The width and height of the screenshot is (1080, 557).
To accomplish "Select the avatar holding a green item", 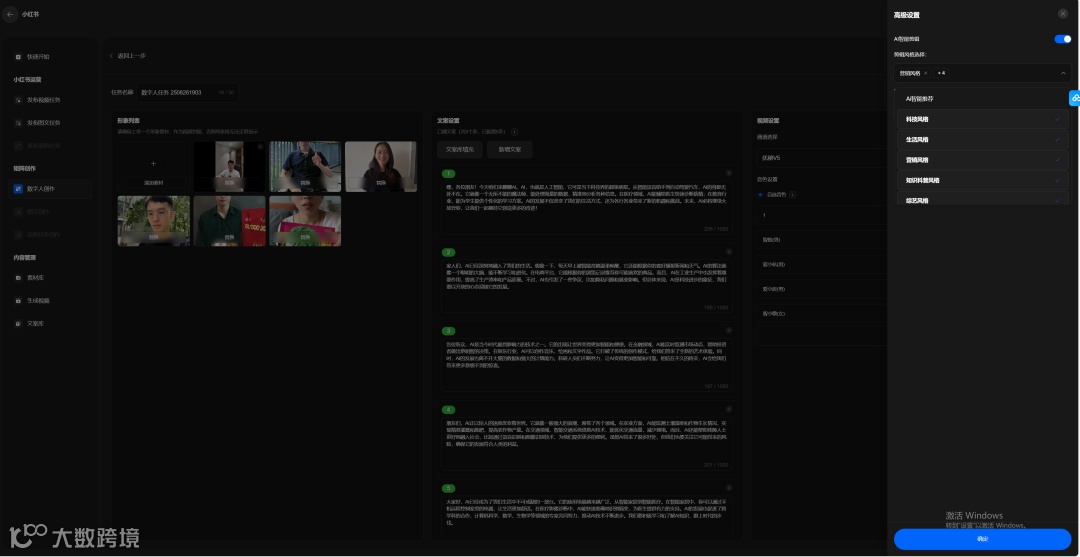I will click(305, 221).
